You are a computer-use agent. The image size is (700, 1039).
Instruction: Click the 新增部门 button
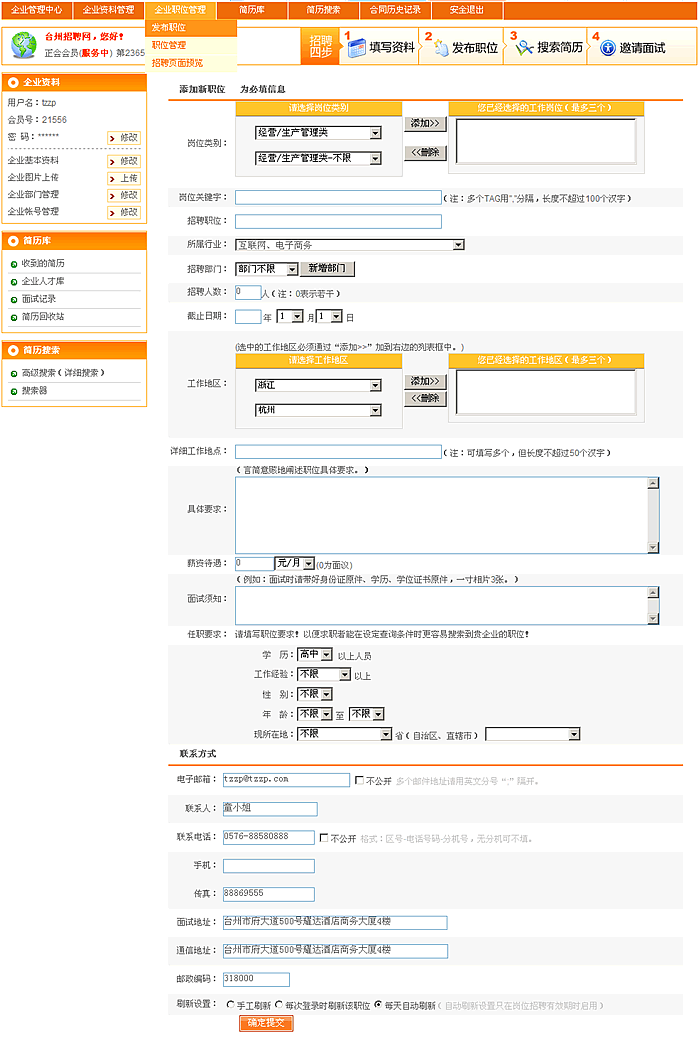coord(328,269)
